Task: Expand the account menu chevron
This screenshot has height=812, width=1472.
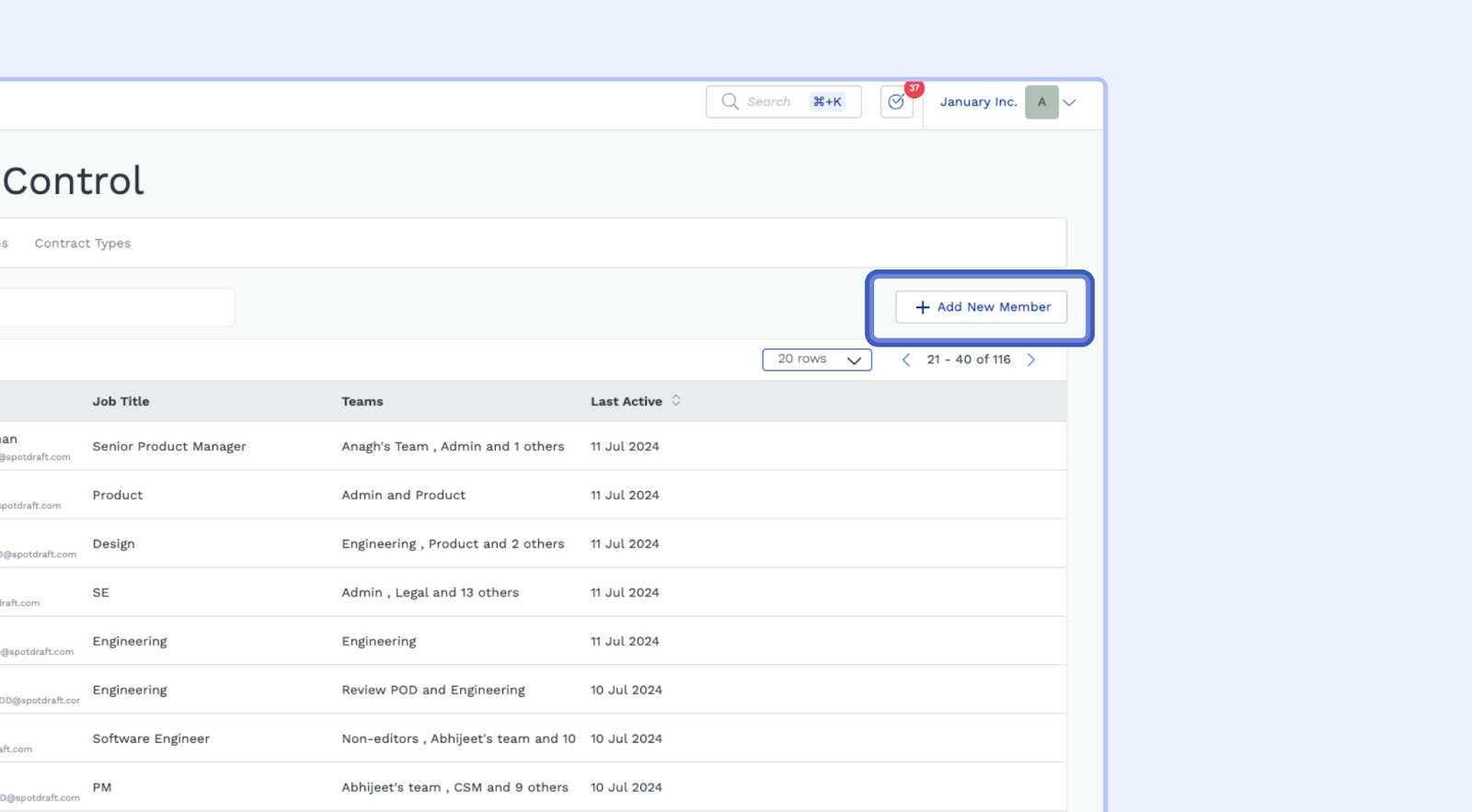Action: [1070, 102]
